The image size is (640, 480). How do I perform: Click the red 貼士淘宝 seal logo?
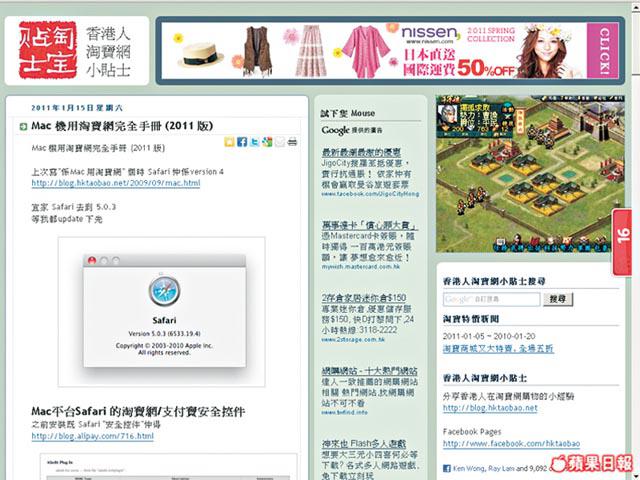point(48,50)
